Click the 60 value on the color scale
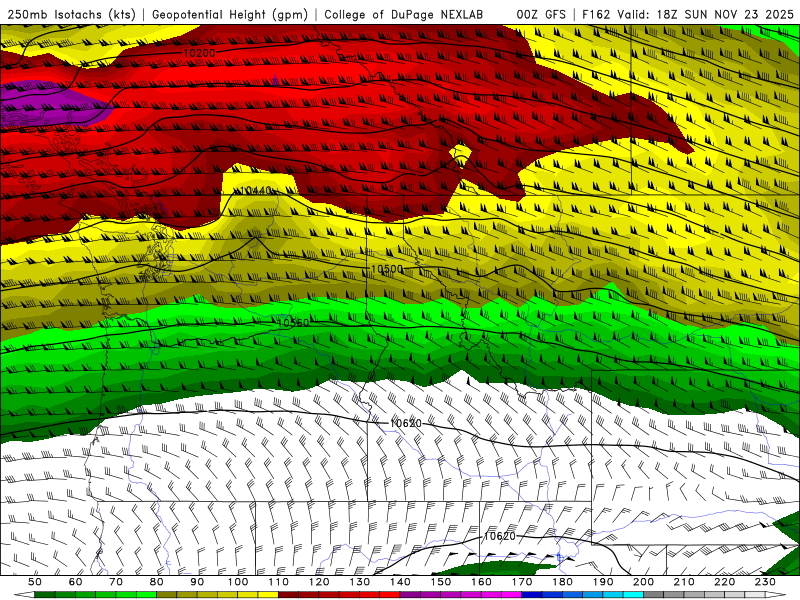Screen dimensions: 800x600 tap(76, 582)
